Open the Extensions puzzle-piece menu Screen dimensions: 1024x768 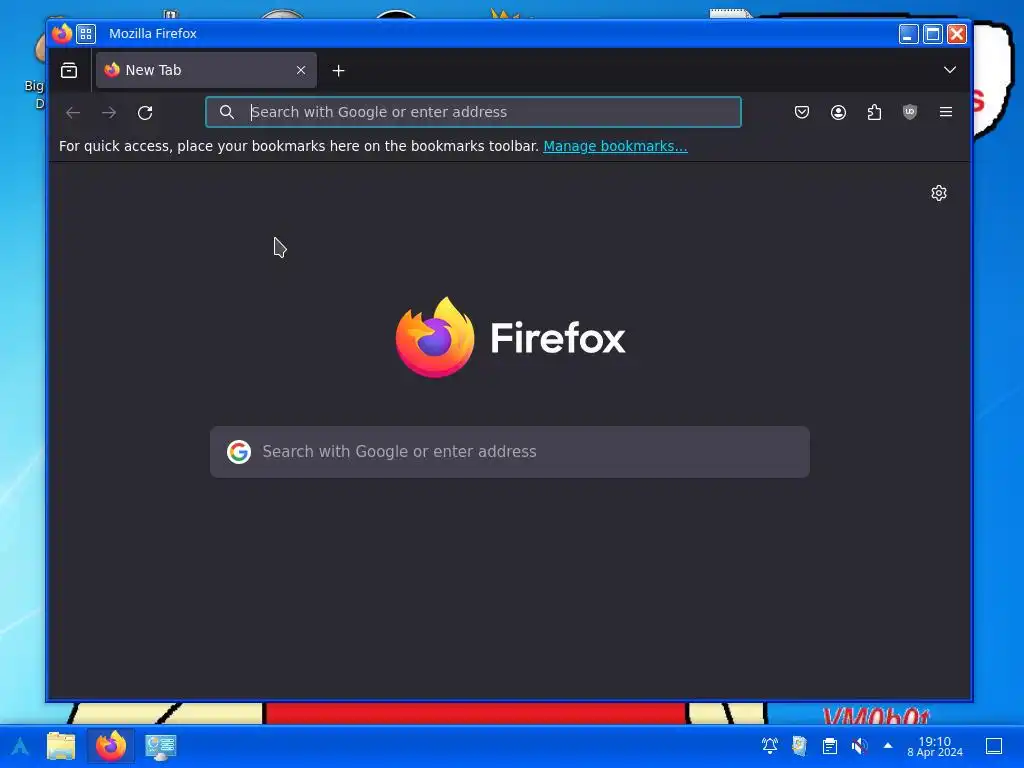(874, 112)
